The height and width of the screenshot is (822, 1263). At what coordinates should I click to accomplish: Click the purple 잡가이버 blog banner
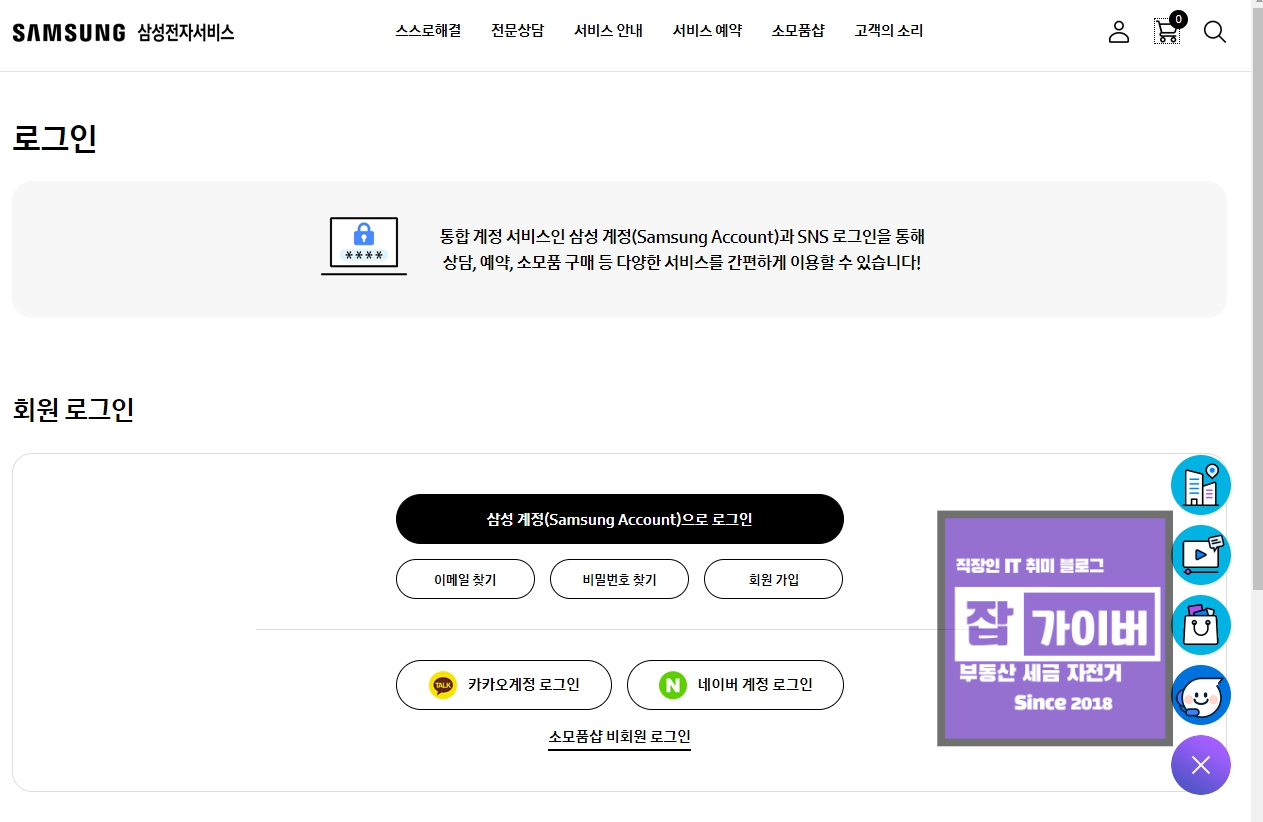point(1055,628)
